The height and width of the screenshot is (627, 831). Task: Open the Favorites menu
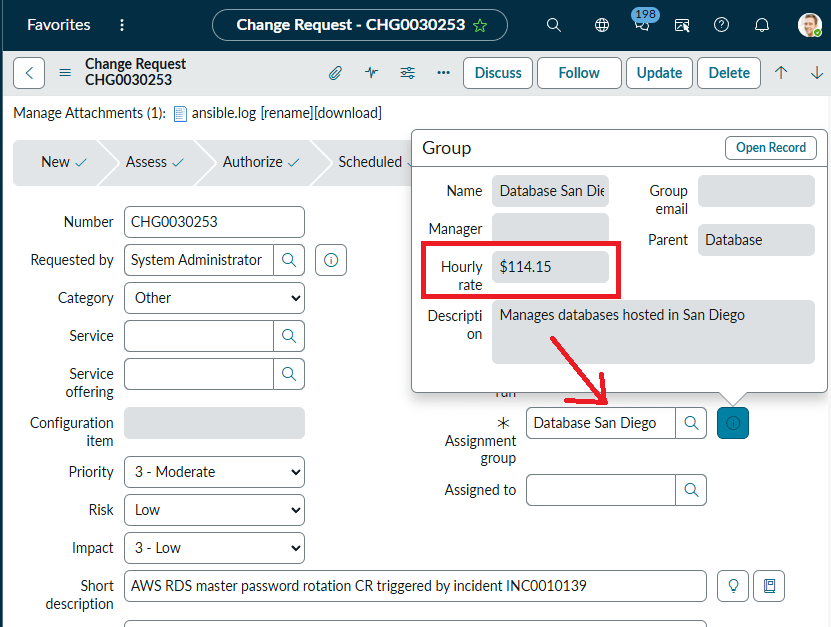pos(58,25)
